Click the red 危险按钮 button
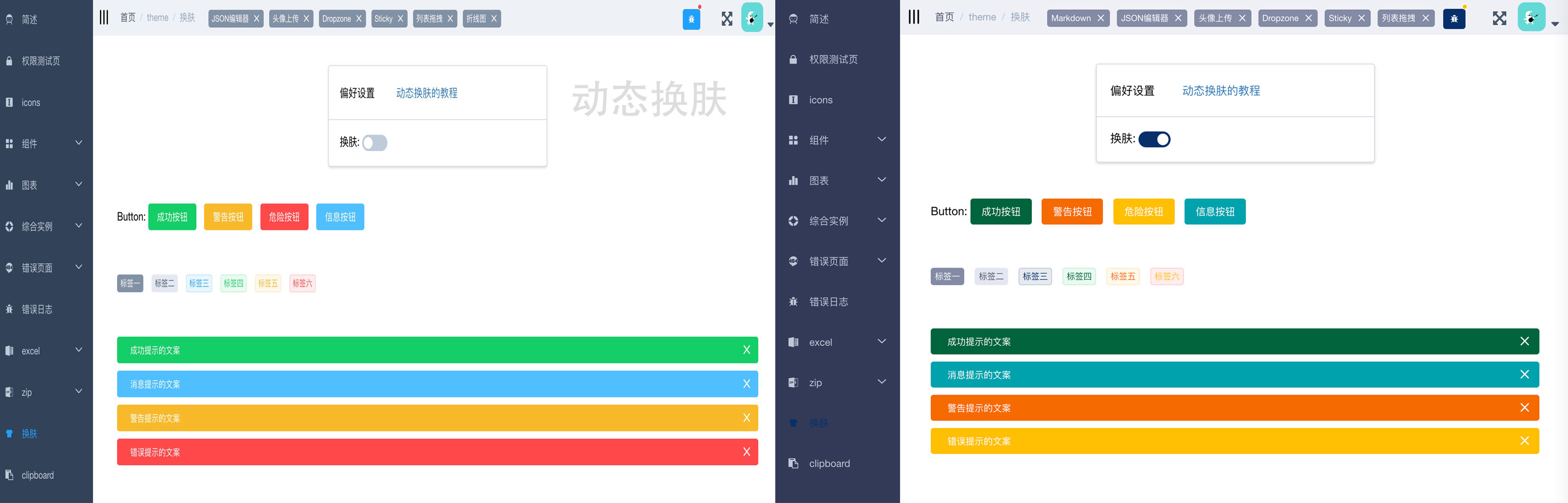 (x=284, y=217)
